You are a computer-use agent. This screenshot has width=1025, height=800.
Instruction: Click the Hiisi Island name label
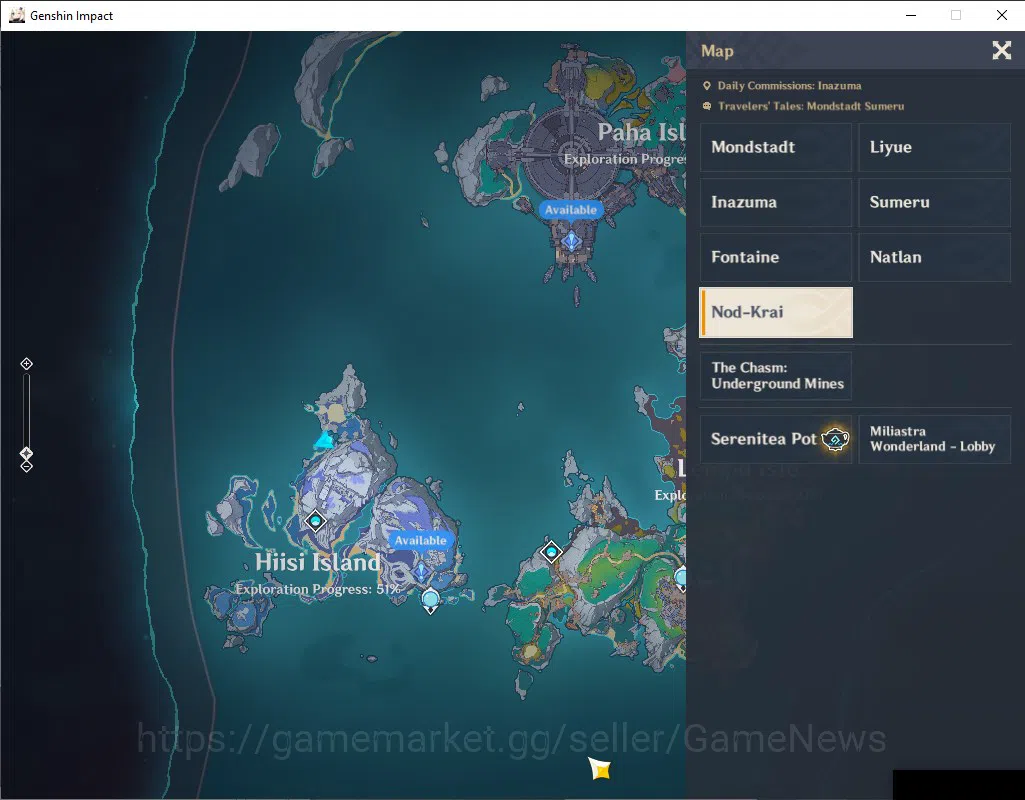click(x=318, y=562)
